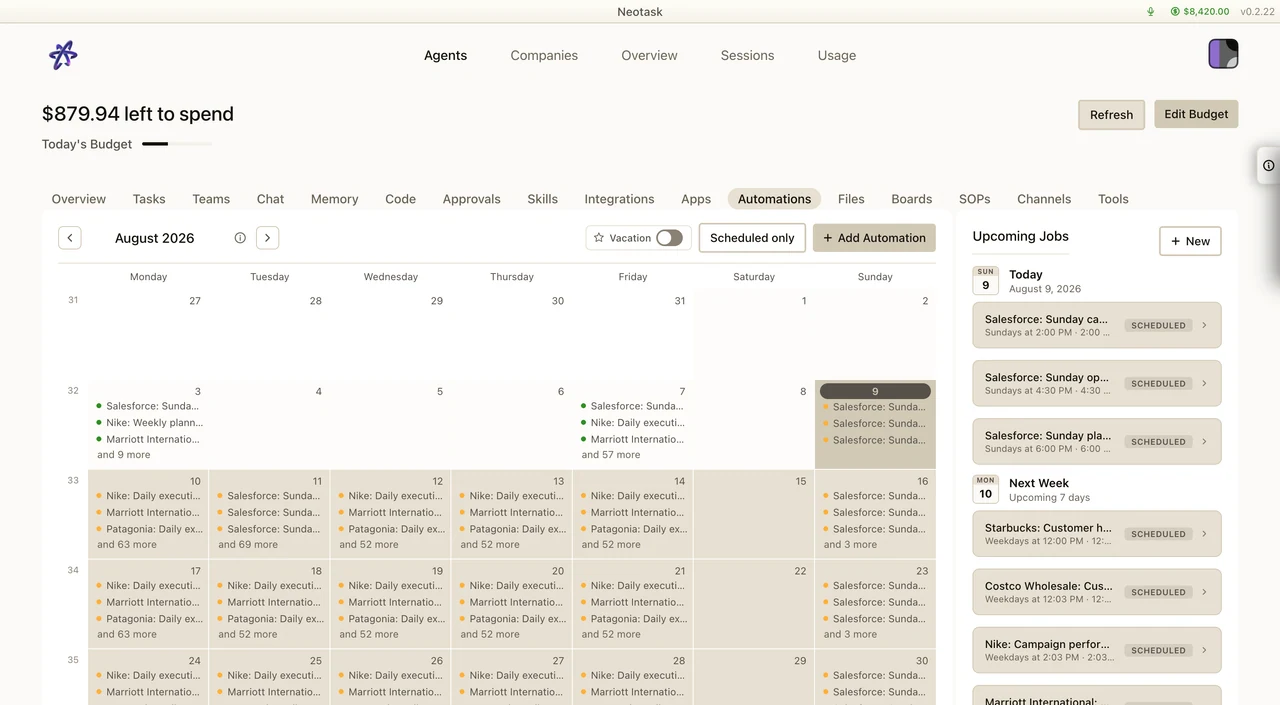Viewport: 1280px width, 705px height.
Task: Select today's date 9 in calendar
Action: [x=875, y=392]
